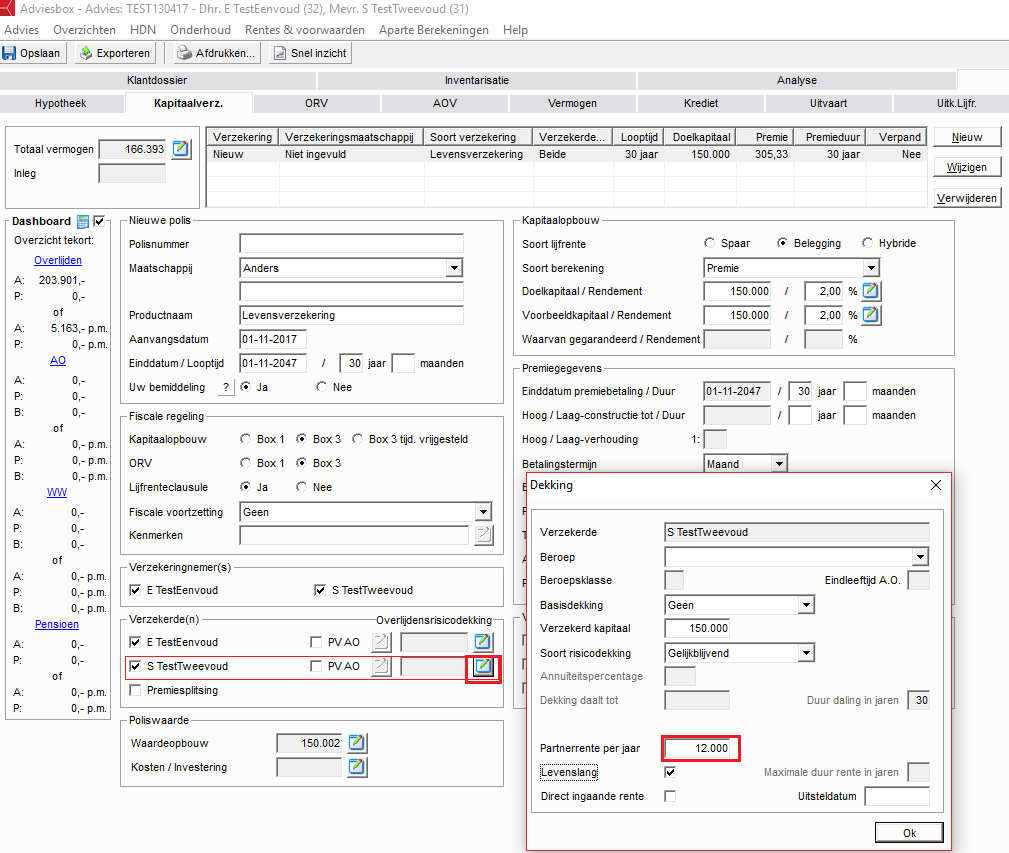Select Nee for Uw bemiddeling
The image size is (1009, 853).
tap(322, 387)
